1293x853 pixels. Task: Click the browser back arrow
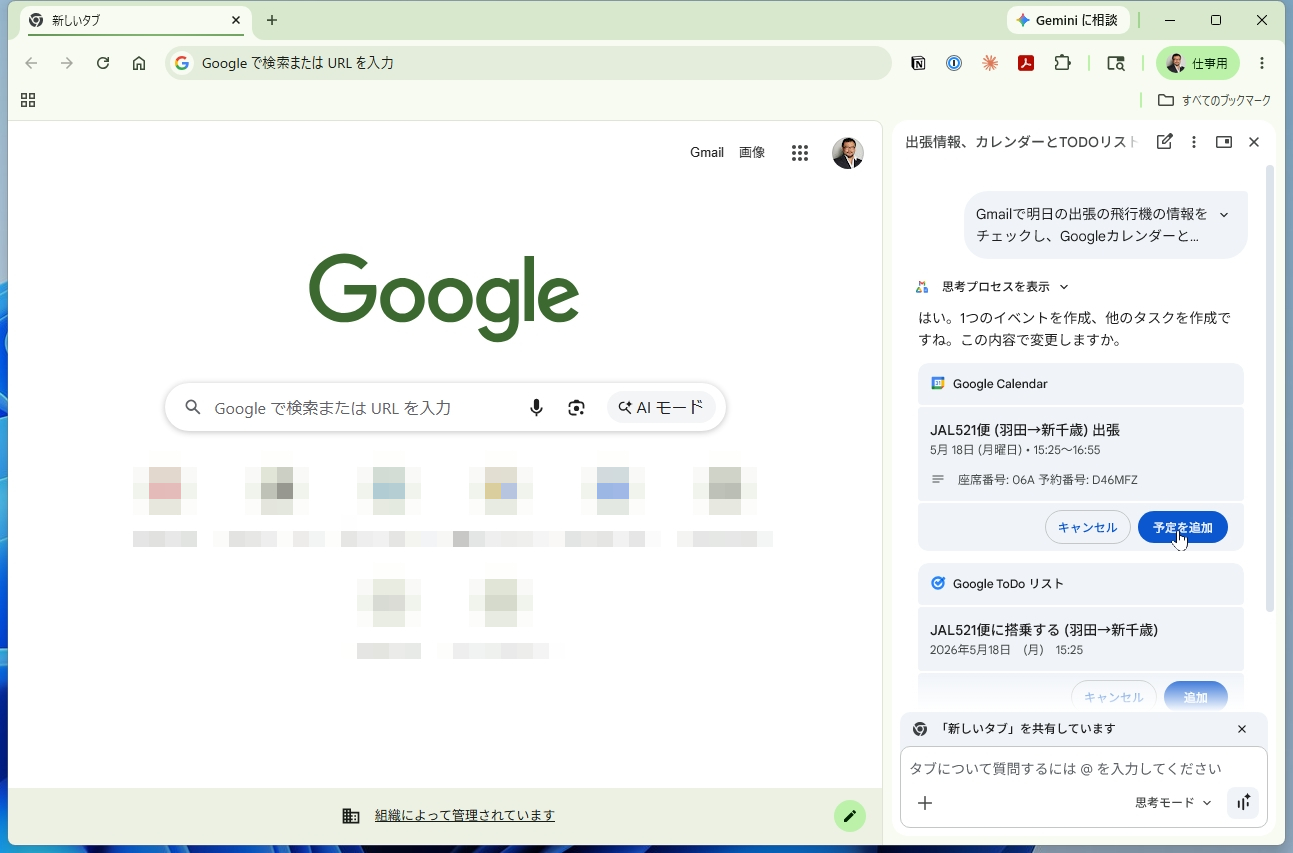pyautogui.click(x=31, y=63)
